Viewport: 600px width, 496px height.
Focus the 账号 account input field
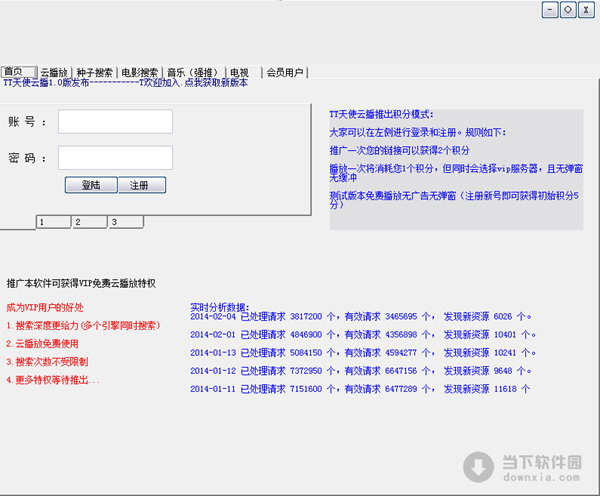coord(115,122)
